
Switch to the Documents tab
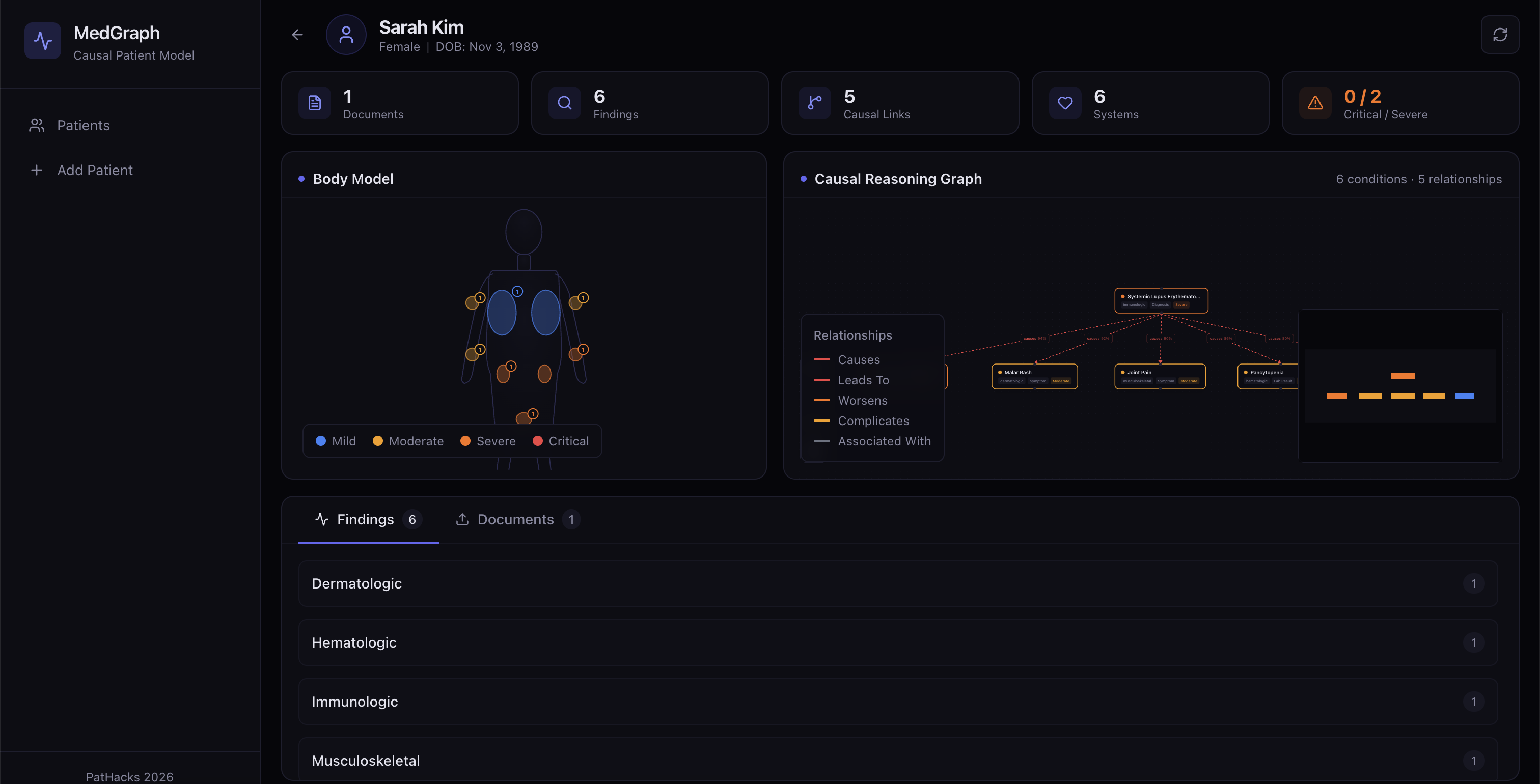click(516, 519)
